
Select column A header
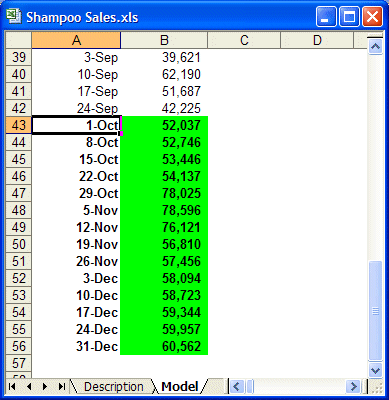(x=76, y=40)
